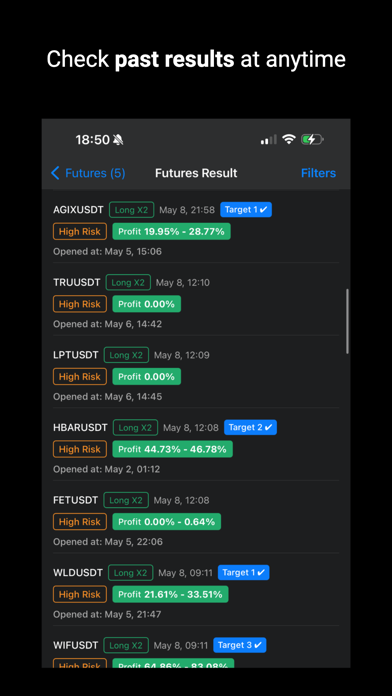Tap the back chevron next to Futures (5)
Screen dimensions: 392x696
pos(55,173)
